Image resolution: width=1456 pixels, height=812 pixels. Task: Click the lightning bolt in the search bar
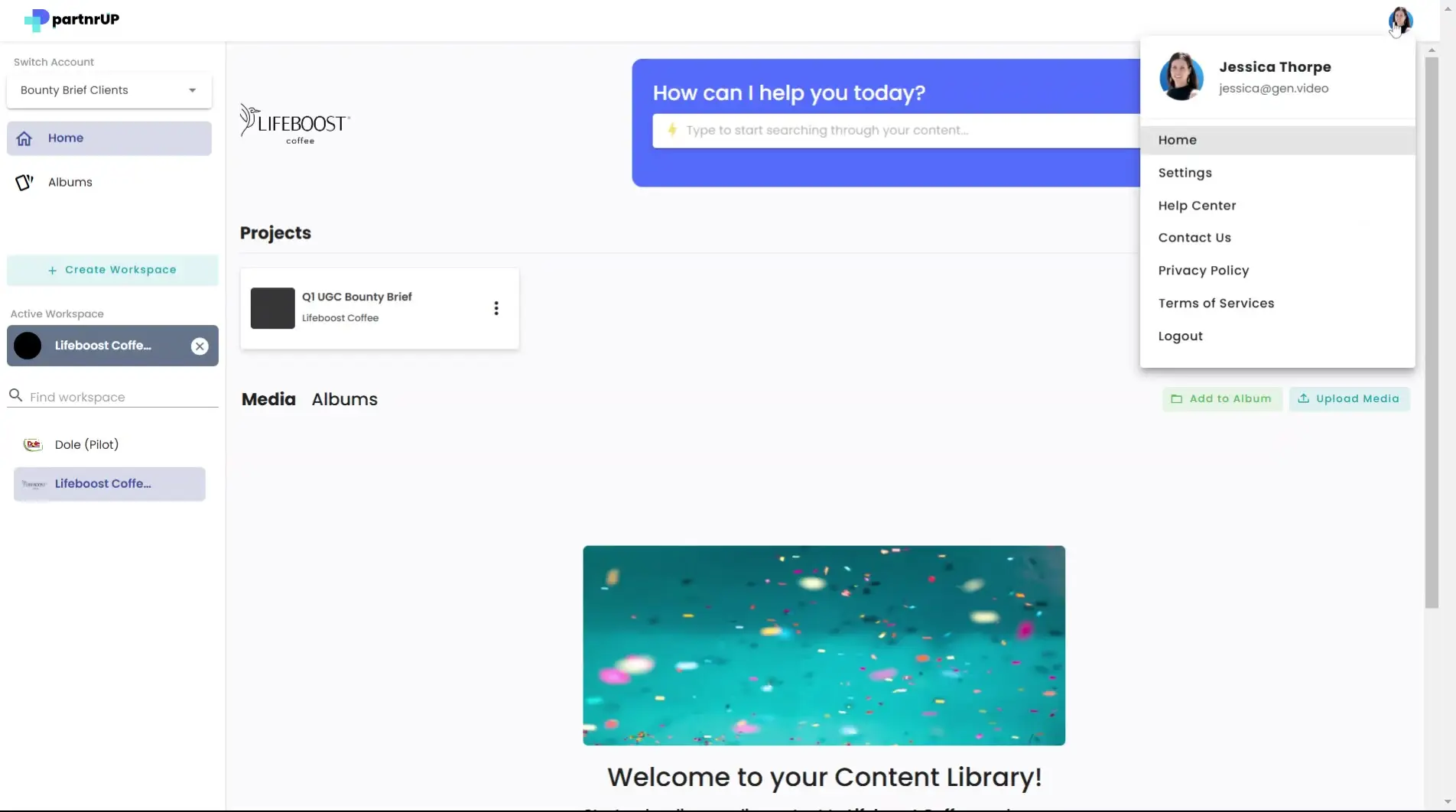[672, 130]
